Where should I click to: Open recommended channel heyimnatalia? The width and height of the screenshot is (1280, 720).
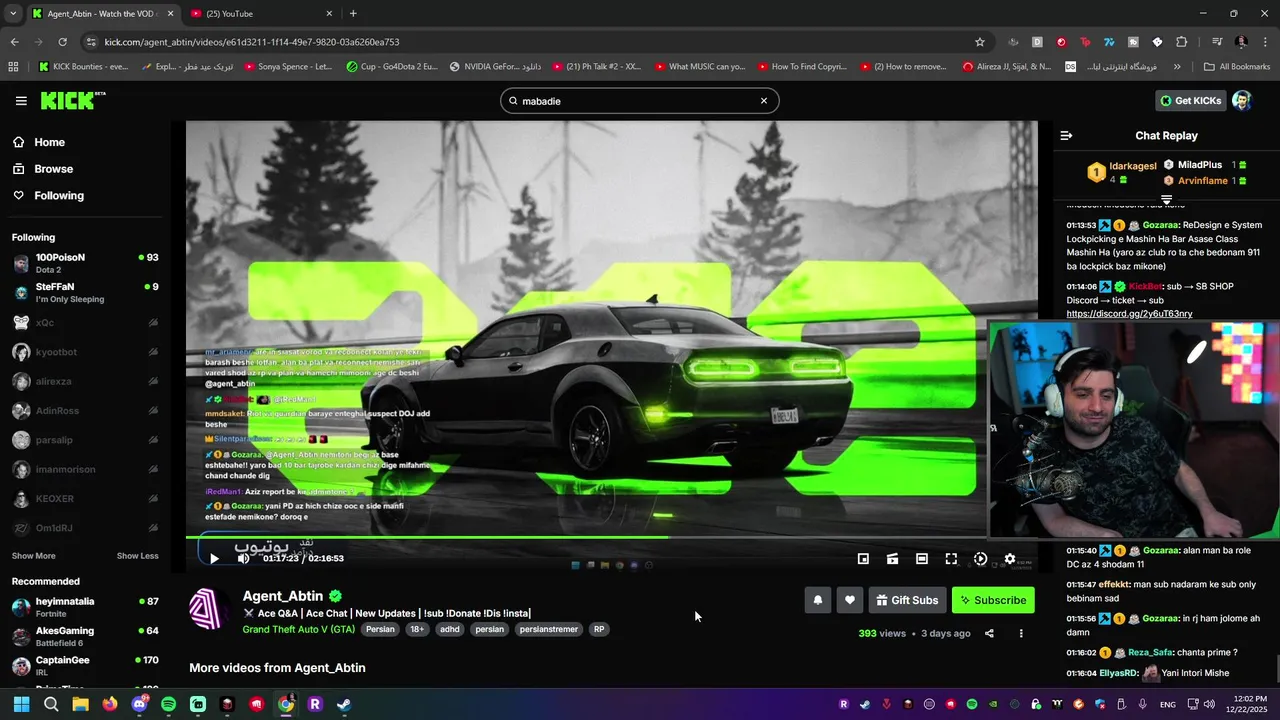[85, 607]
